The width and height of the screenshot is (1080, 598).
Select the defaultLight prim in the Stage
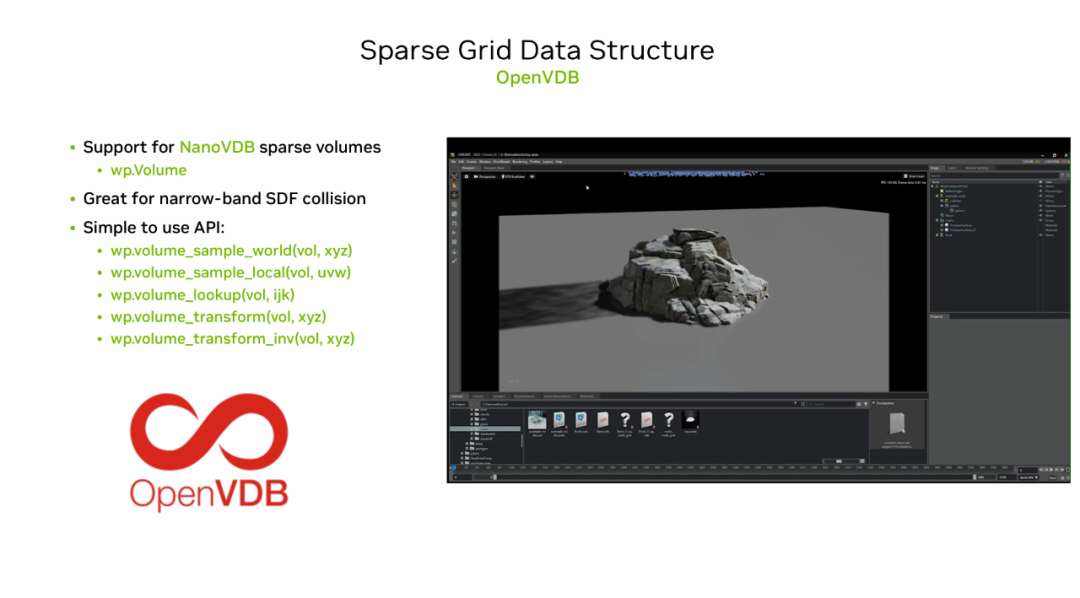click(x=954, y=191)
